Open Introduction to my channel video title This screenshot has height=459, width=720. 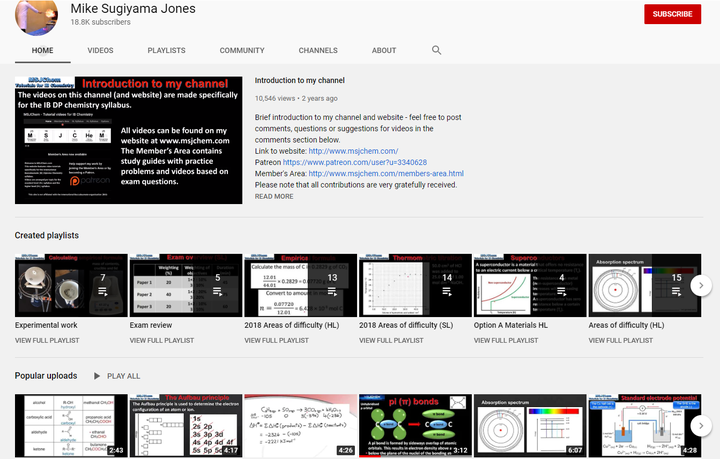[299, 80]
